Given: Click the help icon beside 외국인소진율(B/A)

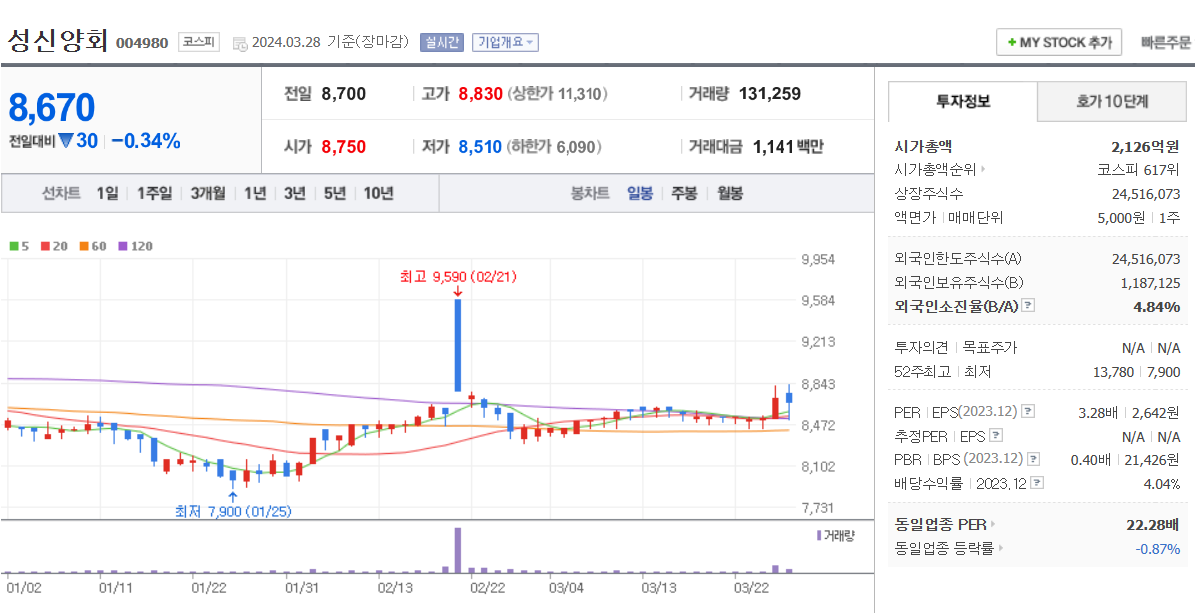Looking at the screenshot, I should (x=1028, y=306).
